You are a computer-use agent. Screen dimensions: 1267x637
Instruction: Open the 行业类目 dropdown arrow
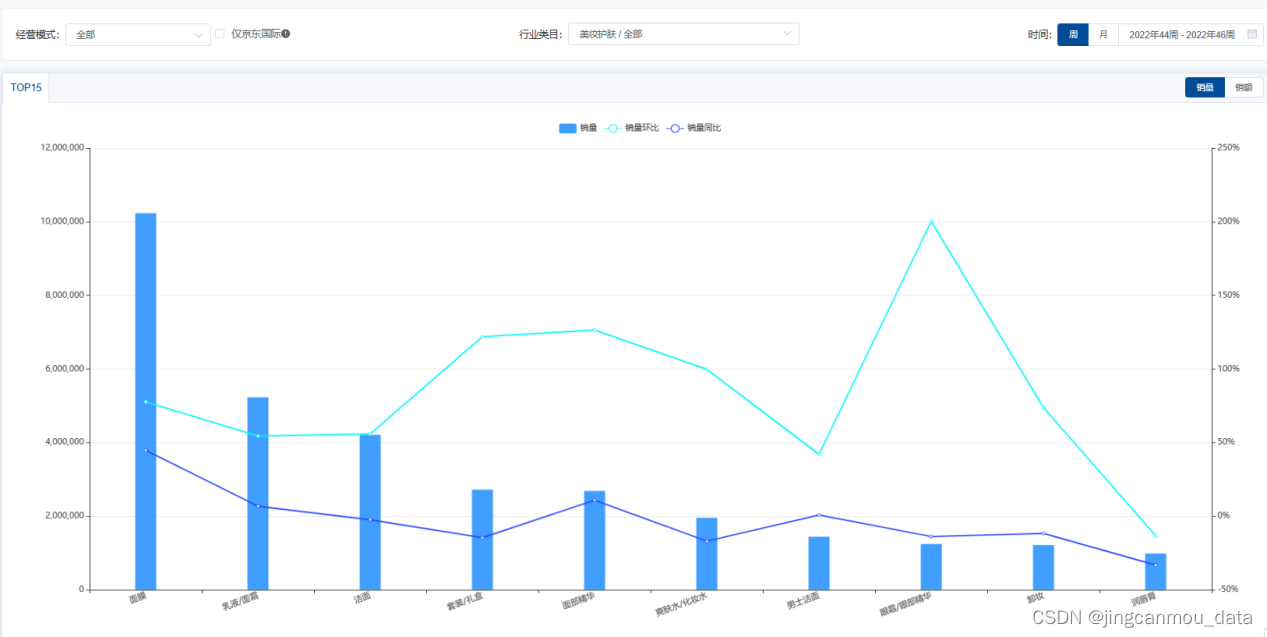tap(787, 34)
